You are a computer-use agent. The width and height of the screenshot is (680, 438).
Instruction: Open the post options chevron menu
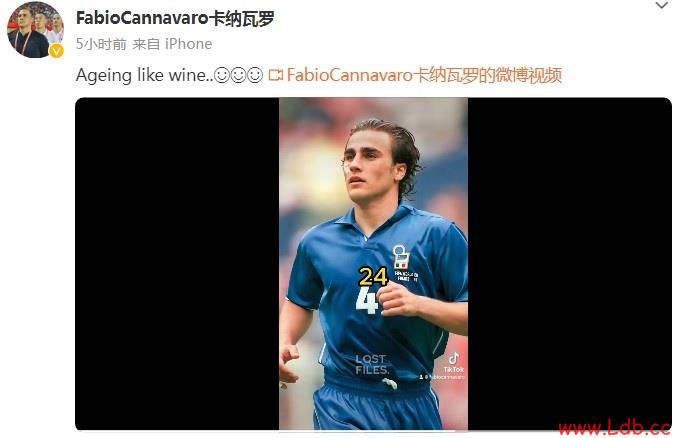click(661, 6)
